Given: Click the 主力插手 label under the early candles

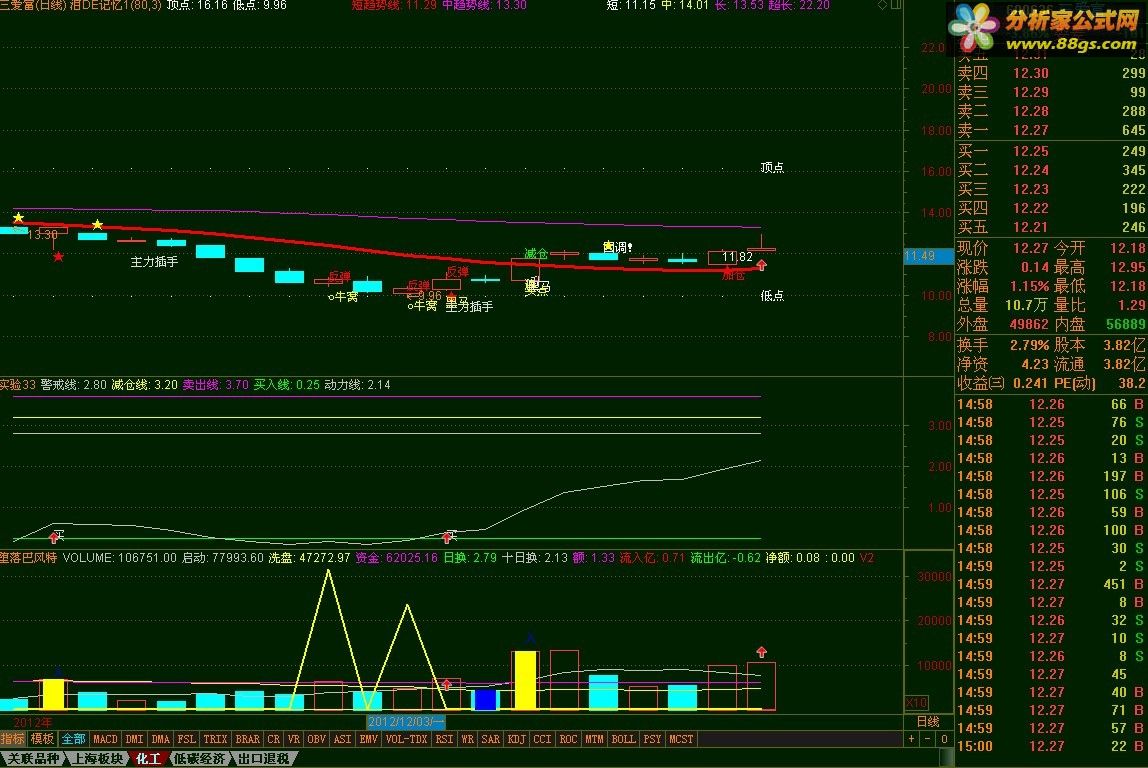Looking at the screenshot, I should coord(154,261).
